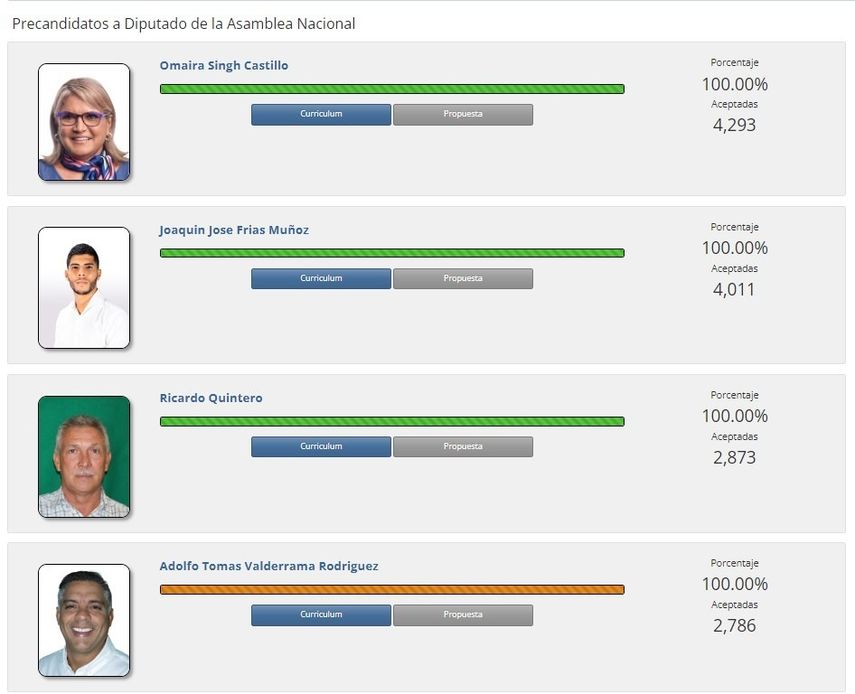
Task: Click Omaira Singh Castillo's profile photo
Action: tap(84, 120)
